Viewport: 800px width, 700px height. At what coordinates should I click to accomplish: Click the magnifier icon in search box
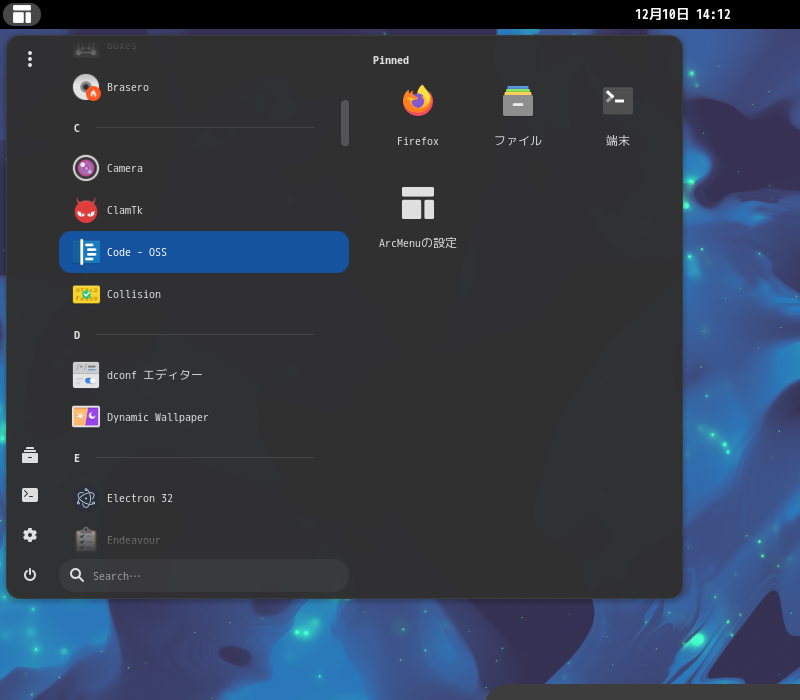[77, 576]
